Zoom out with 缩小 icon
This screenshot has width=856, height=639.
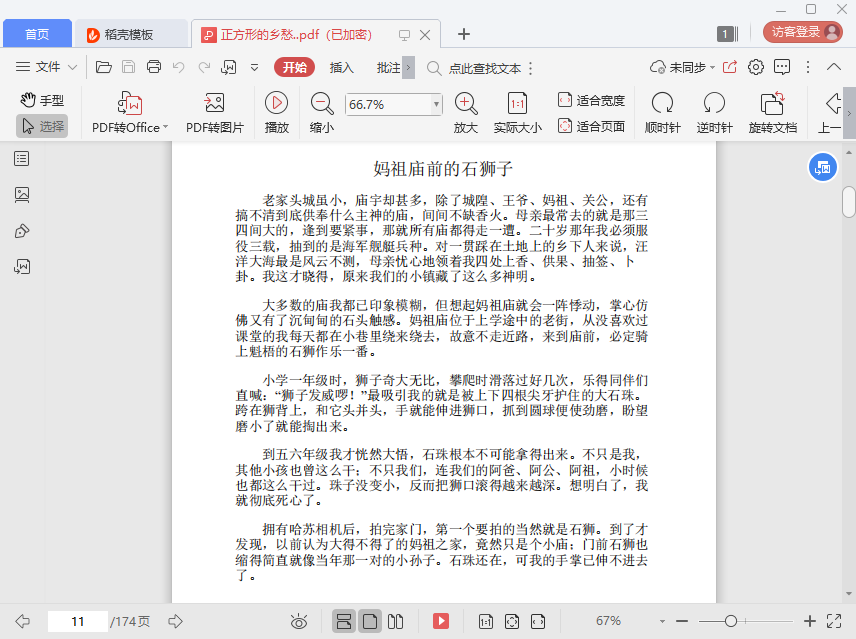tap(322, 113)
